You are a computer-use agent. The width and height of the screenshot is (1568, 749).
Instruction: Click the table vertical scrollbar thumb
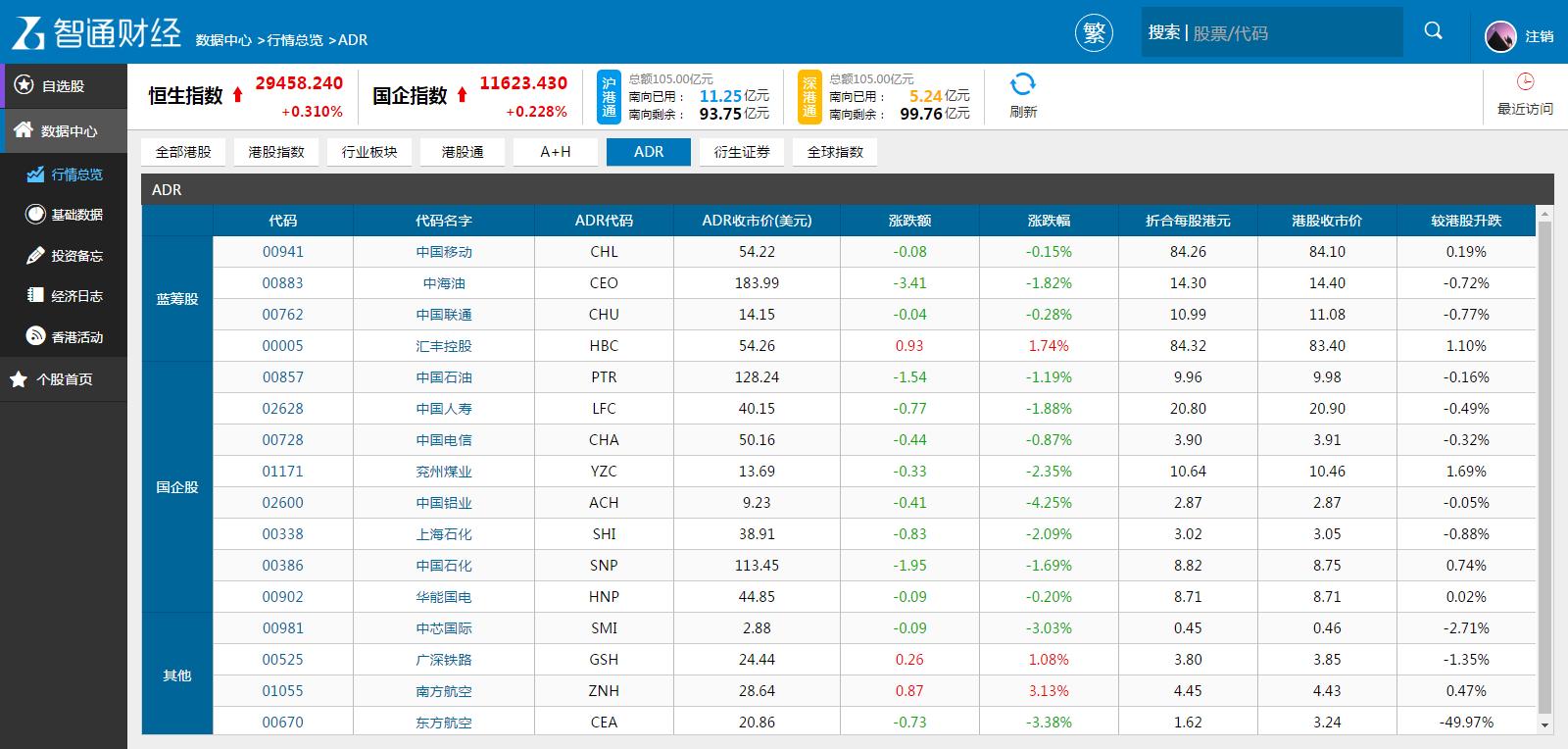[1545, 467]
